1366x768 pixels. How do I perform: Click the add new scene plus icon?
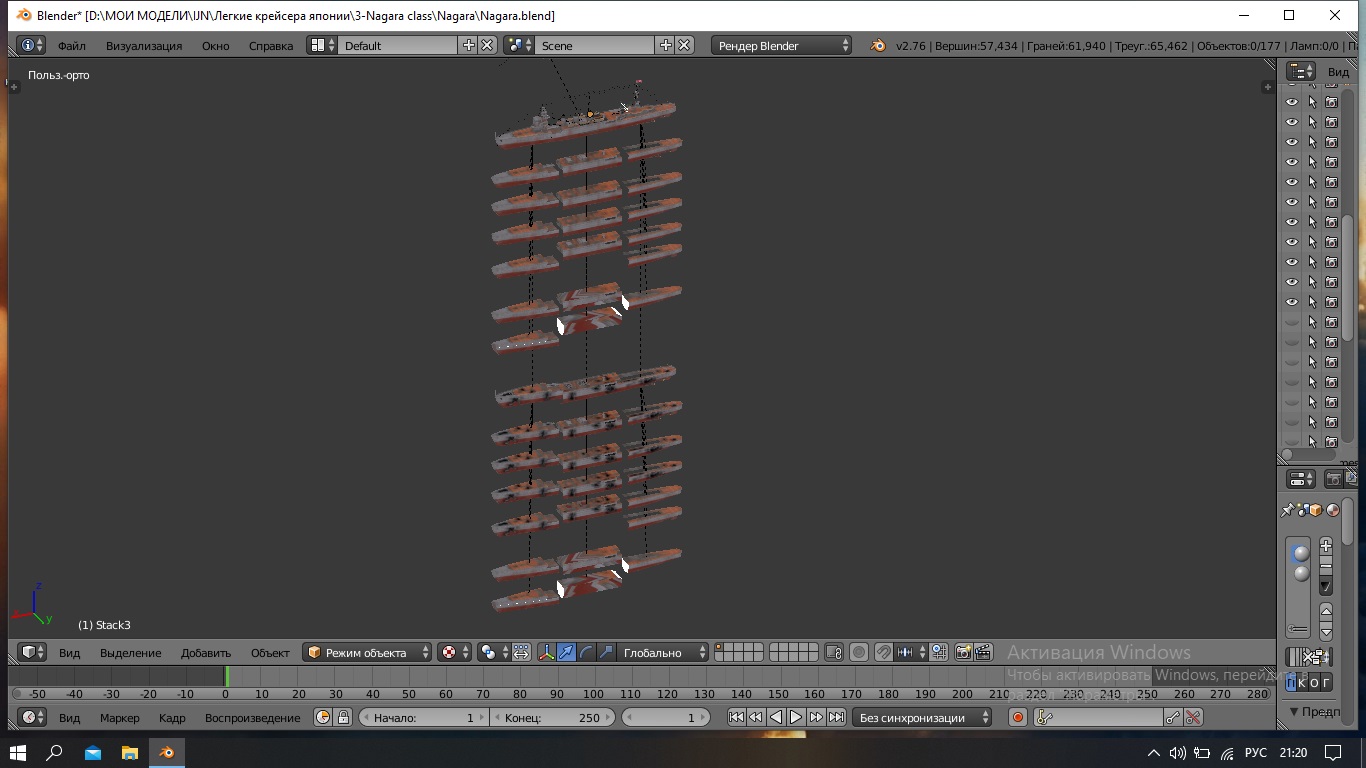coord(666,45)
